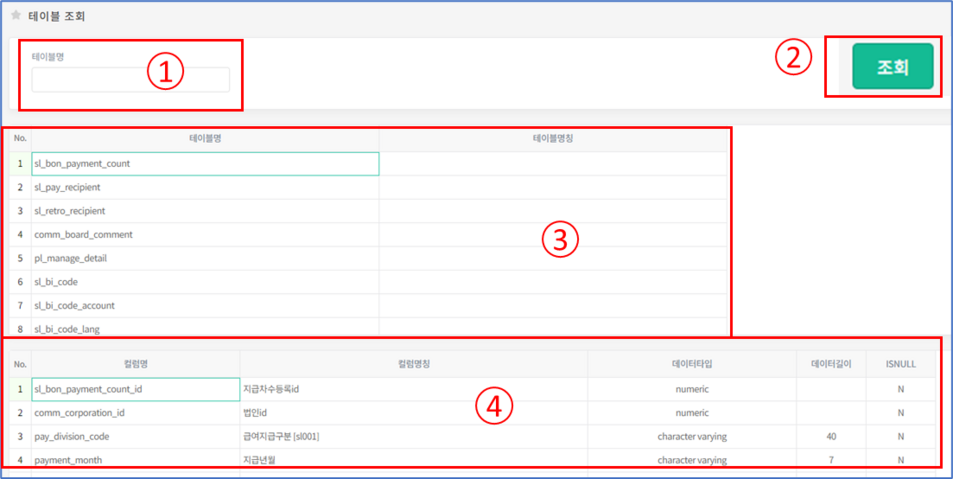953x479 pixels.
Task: Select the comm_corporation_id column row
Action: [79, 412]
